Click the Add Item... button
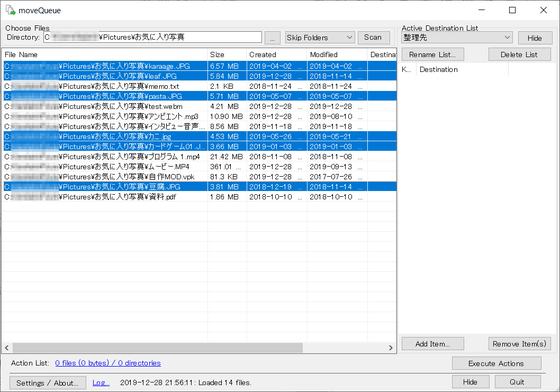The height and width of the screenshot is (392, 560). coord(432,344)
